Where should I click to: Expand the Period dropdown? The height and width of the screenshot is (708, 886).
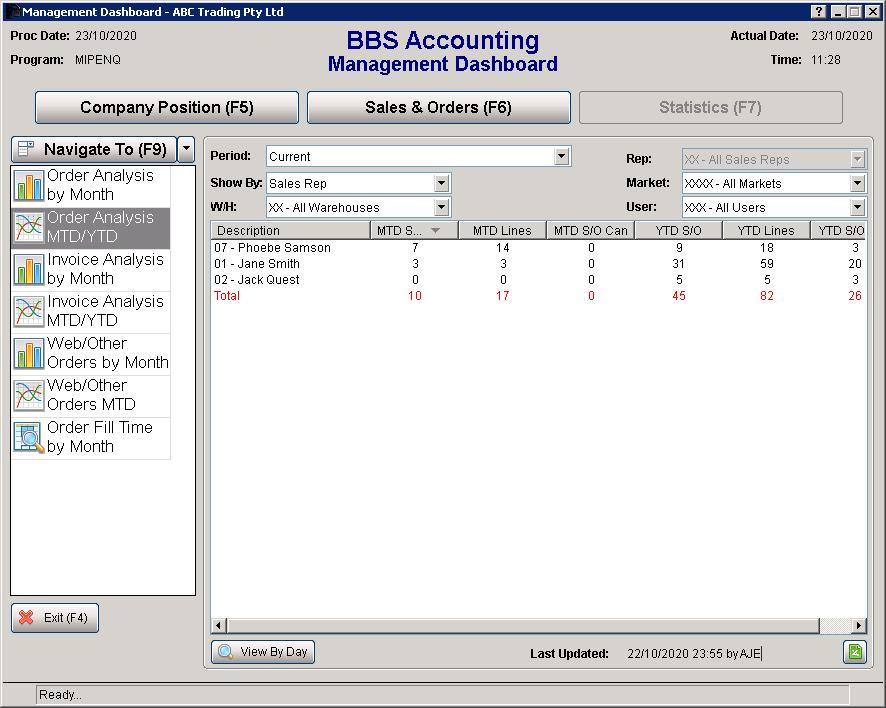[x=561, y=156]
